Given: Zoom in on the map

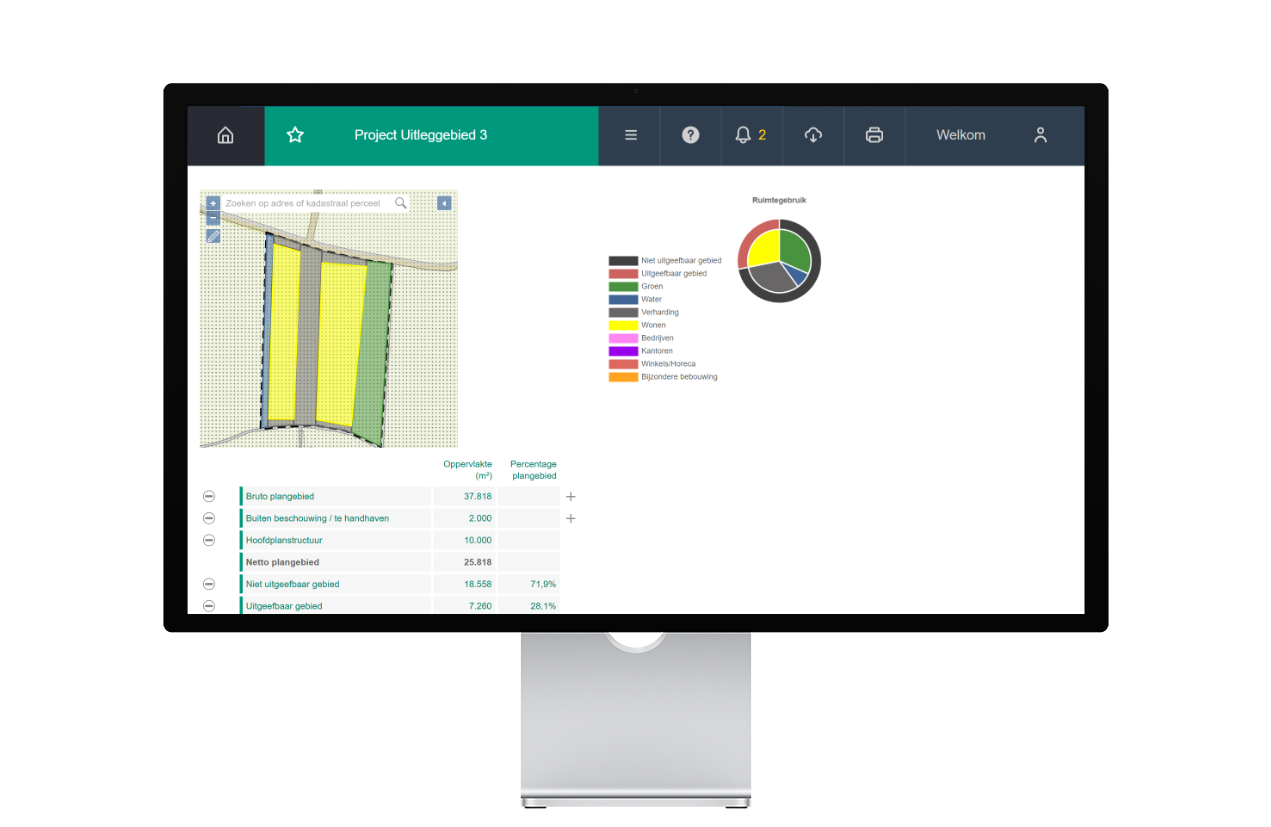Looking at the screenshot, I should (213, 203).
